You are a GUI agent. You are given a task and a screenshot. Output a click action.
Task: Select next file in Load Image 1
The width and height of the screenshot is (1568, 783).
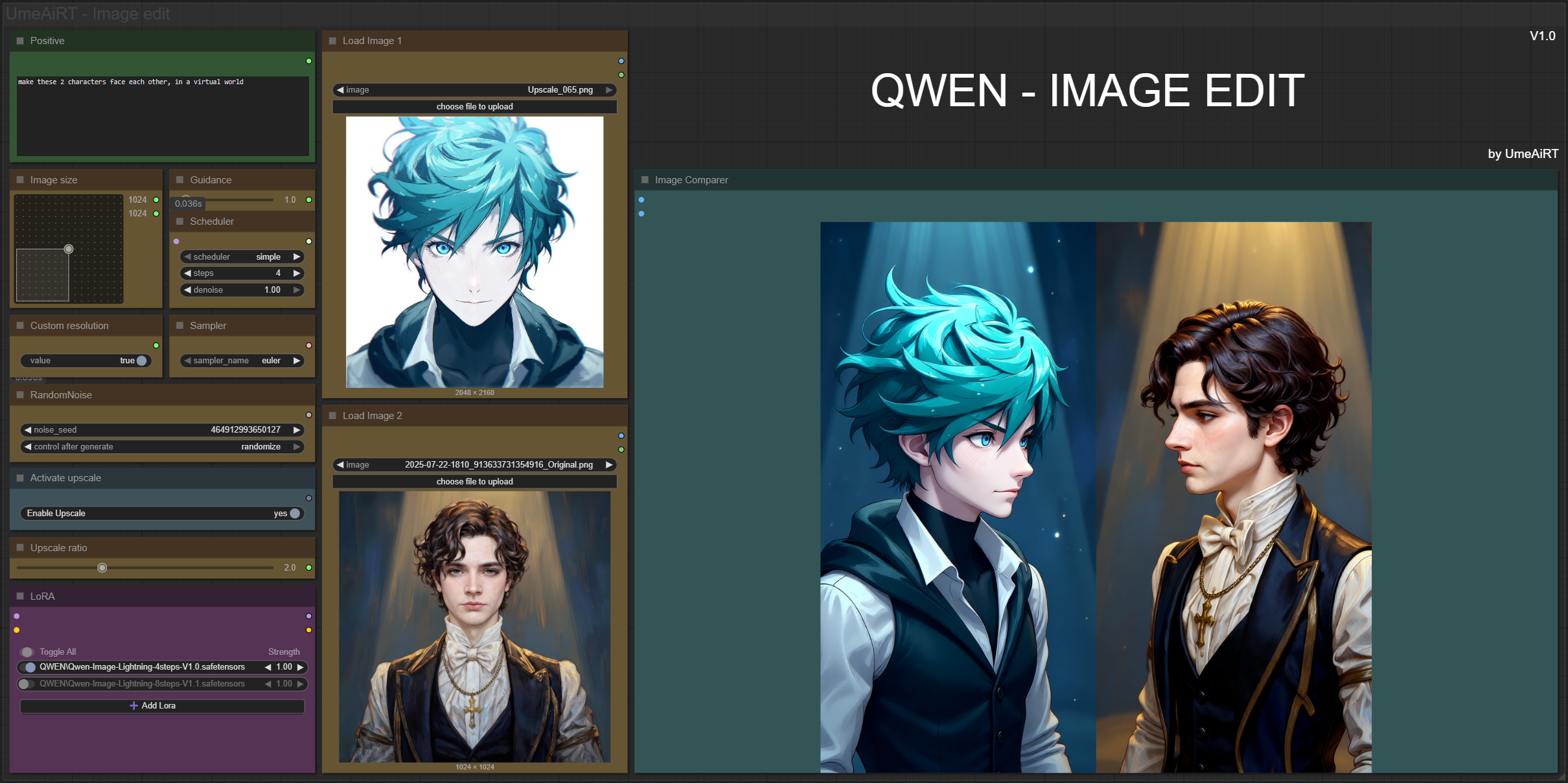coord(609,90)
